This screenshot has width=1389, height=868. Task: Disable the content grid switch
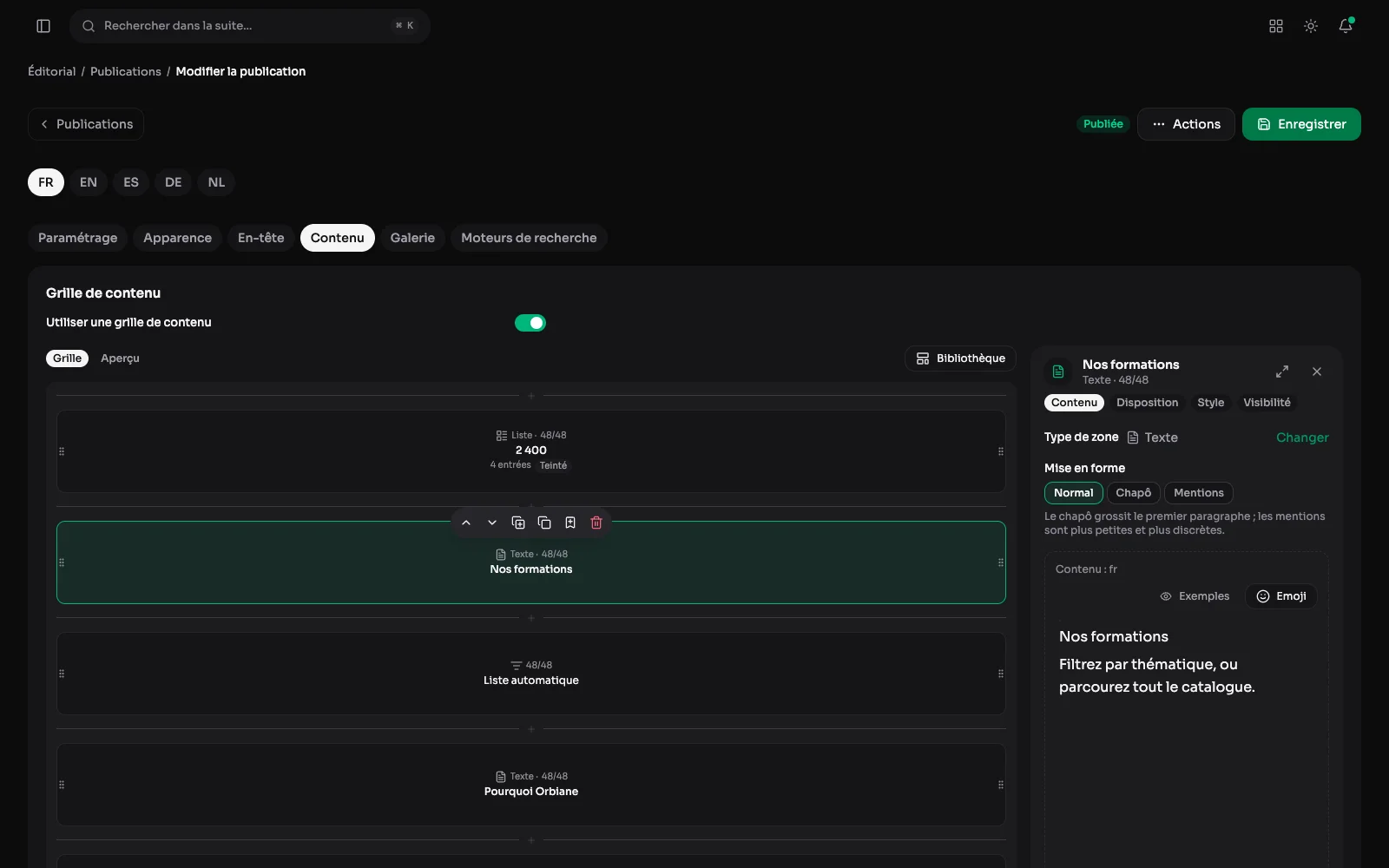pyautogui.click(x=530, y=323)
